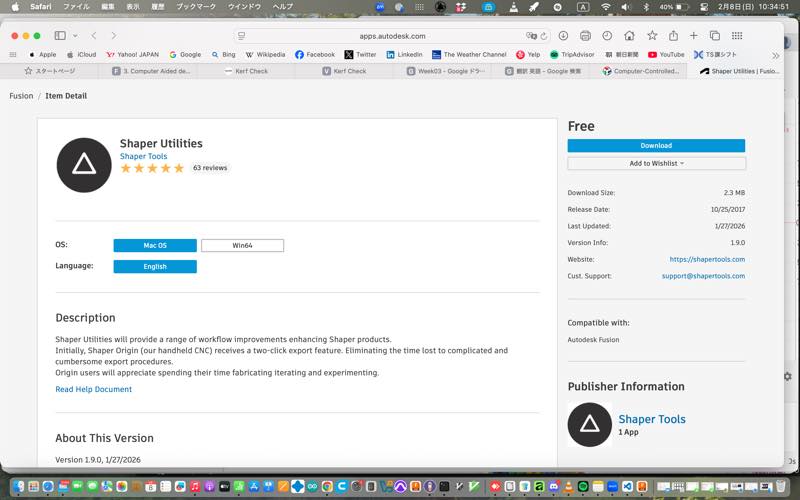Open the Apple bookmark in favorites bar
The image size is (800, 500).
pyautogui.click(x=43, y=55)
